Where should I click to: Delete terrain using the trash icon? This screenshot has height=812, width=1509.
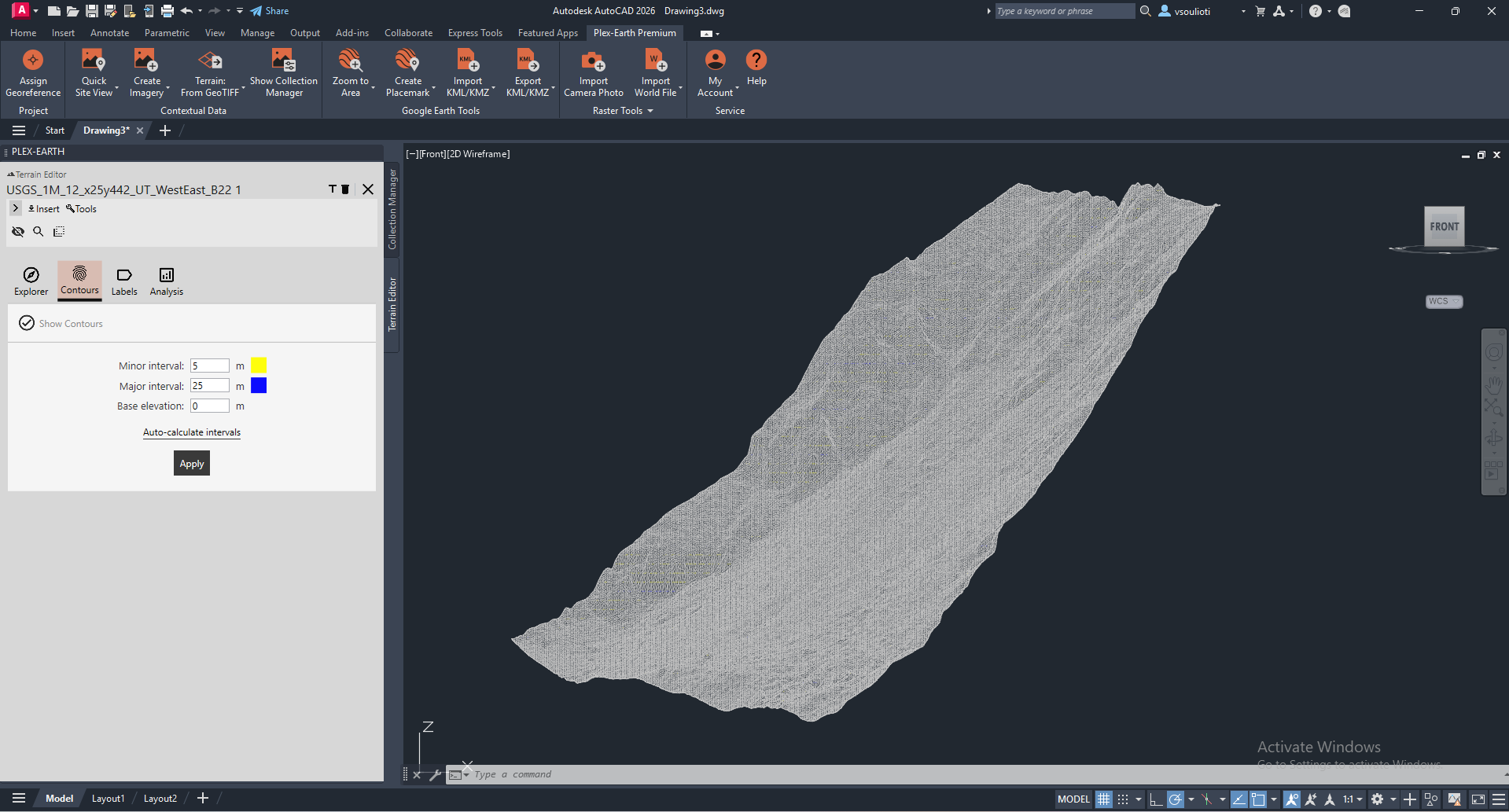345,189
